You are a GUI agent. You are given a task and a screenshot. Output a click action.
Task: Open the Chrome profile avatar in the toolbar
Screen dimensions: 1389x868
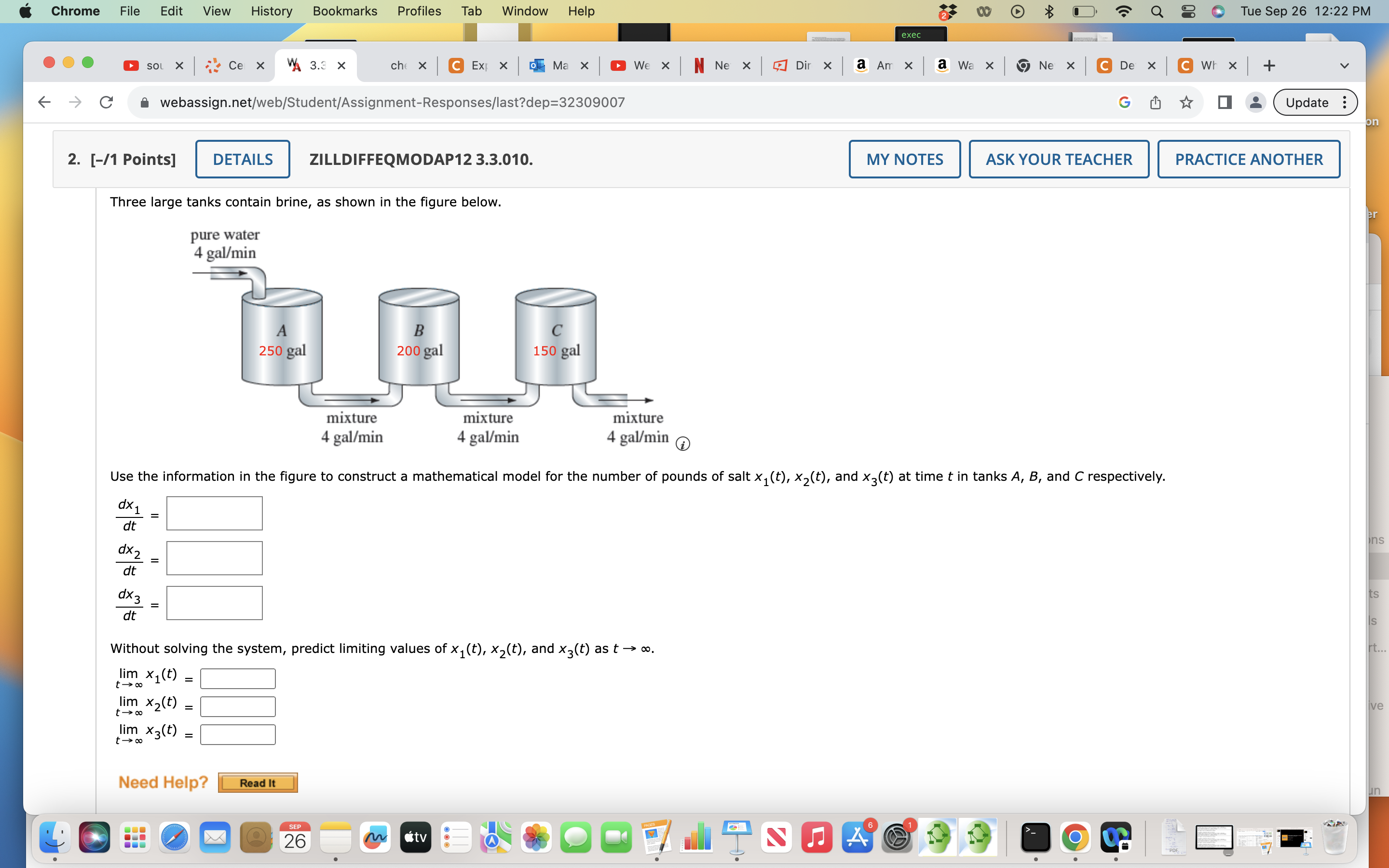pos(1255,102)
